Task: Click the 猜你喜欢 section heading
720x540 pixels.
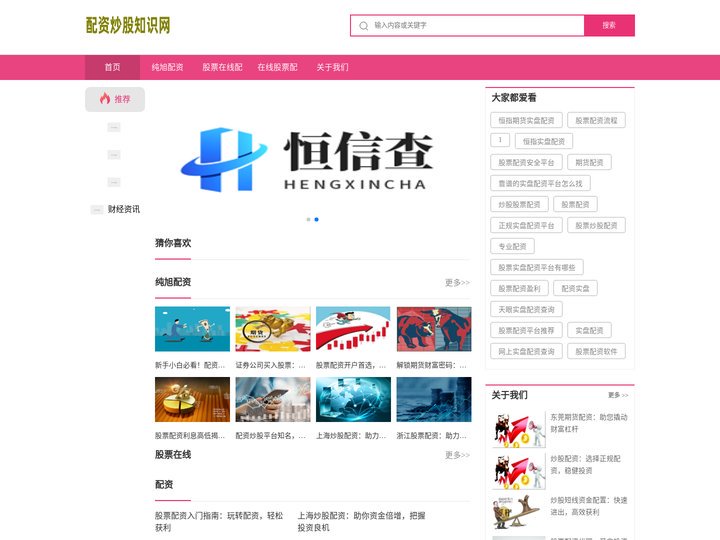Action: (173, 243)
